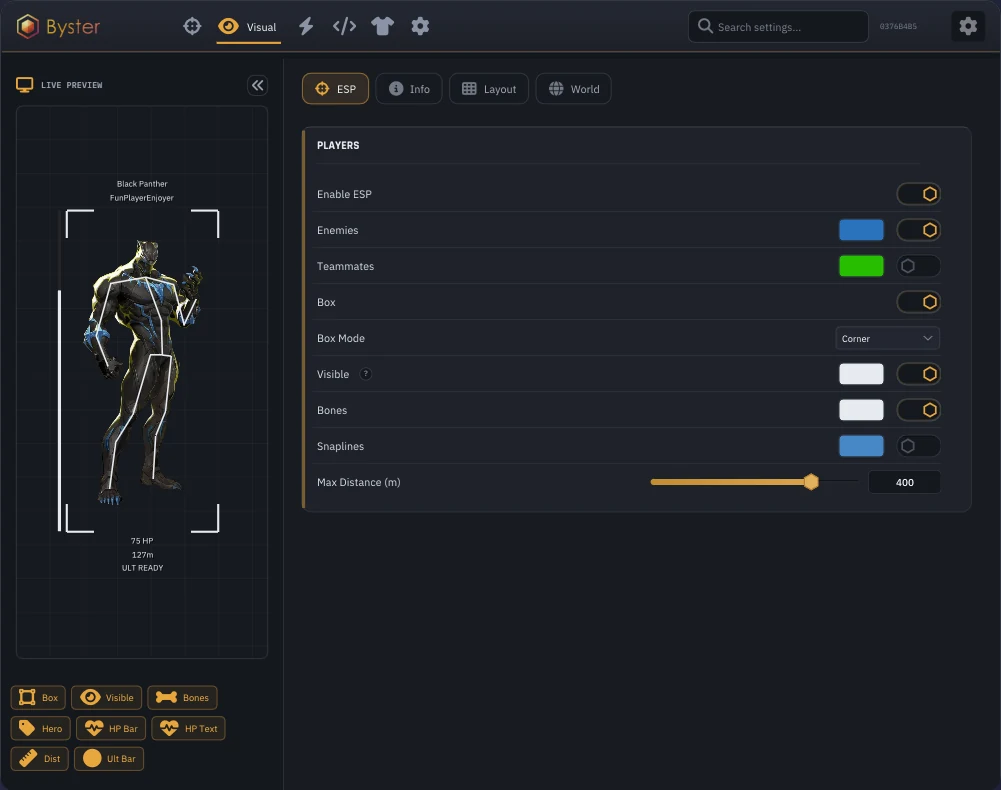Switch to the ESP tab

(x=335, y=89)
